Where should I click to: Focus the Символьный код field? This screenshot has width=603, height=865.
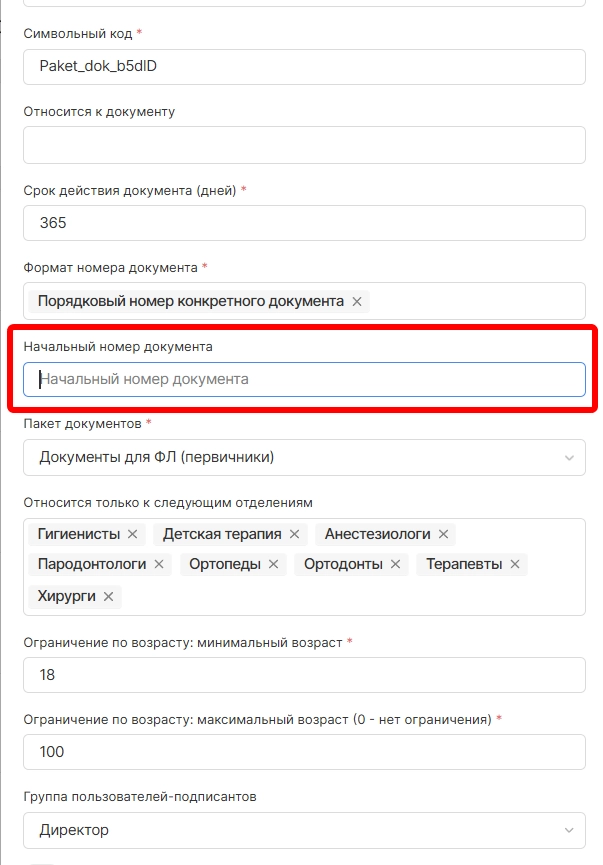[304, 66]
